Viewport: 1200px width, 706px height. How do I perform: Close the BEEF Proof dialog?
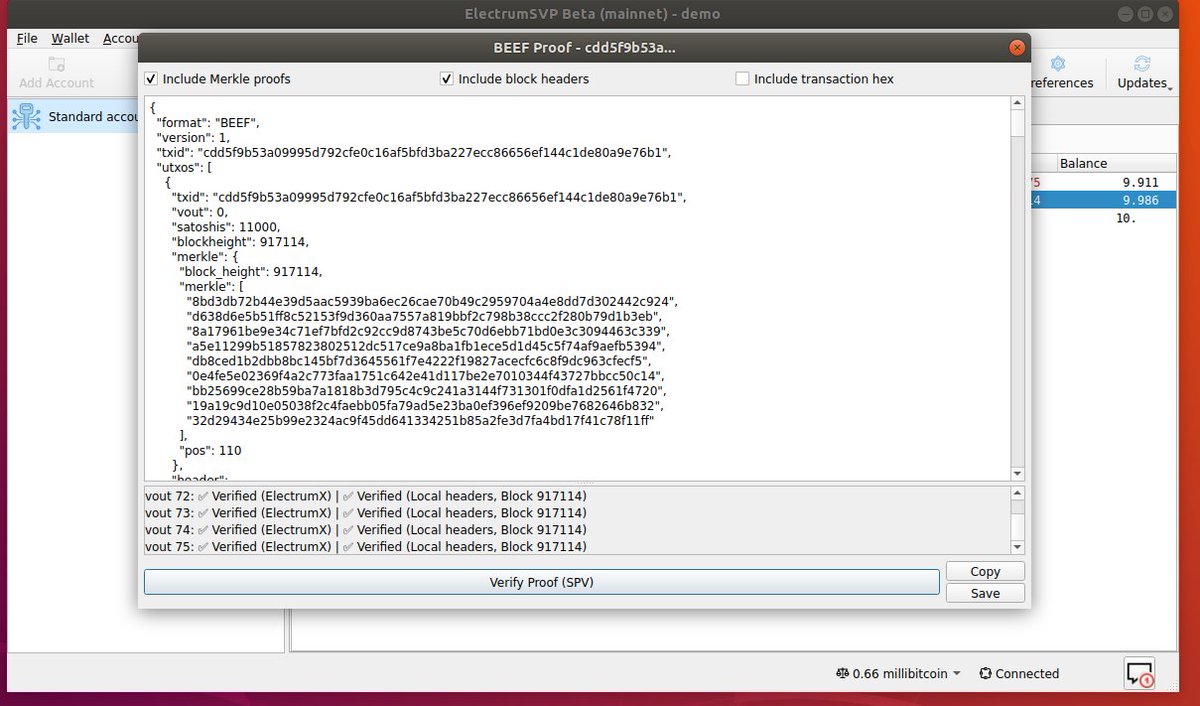tap(1017, 47)
